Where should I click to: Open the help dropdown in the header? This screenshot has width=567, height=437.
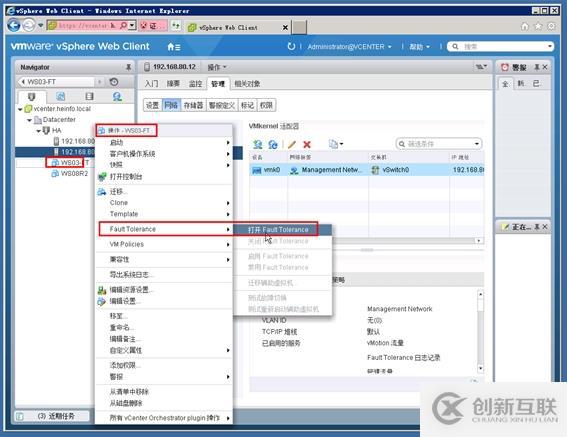(419, 47)
